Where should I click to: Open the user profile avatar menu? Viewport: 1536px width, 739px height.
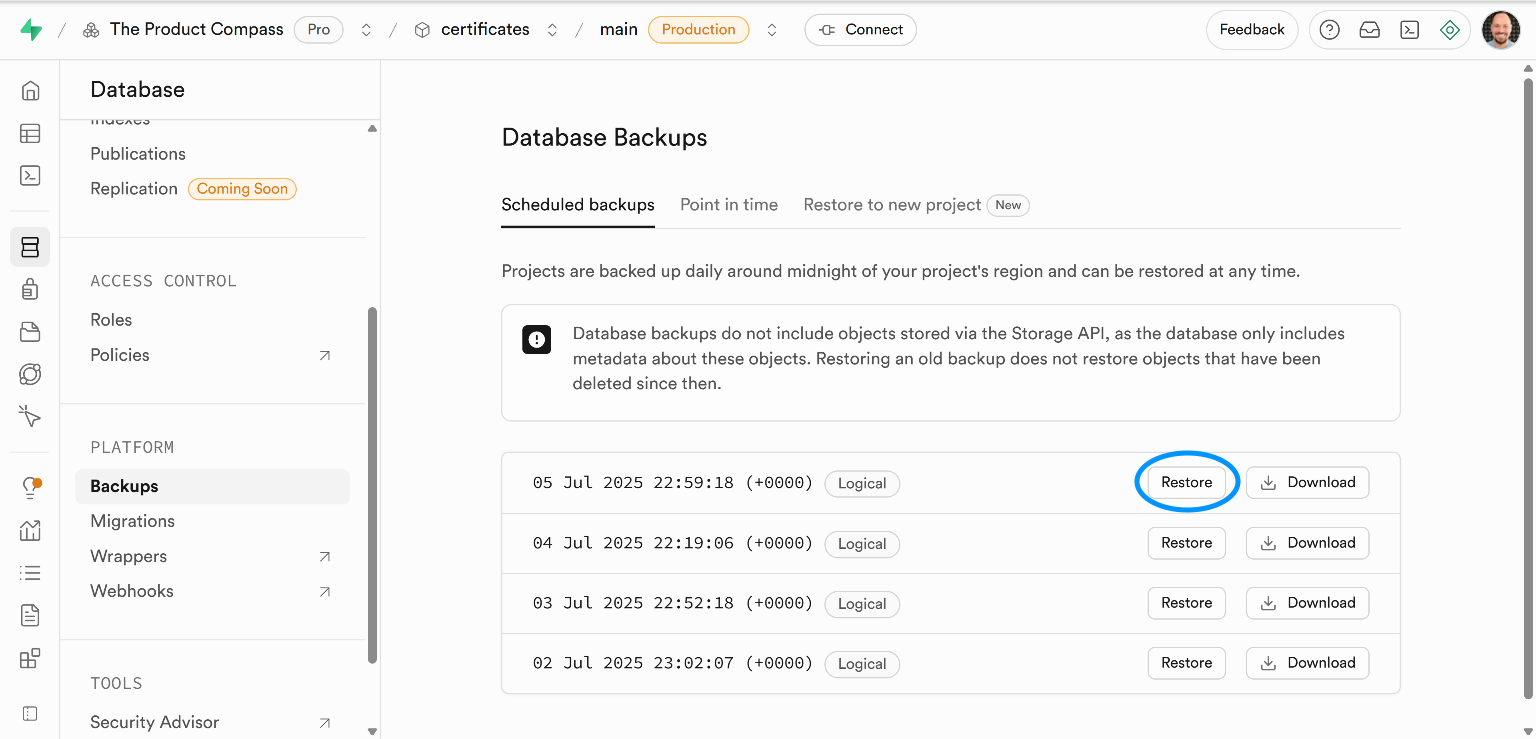click(x=1501, y=29)
